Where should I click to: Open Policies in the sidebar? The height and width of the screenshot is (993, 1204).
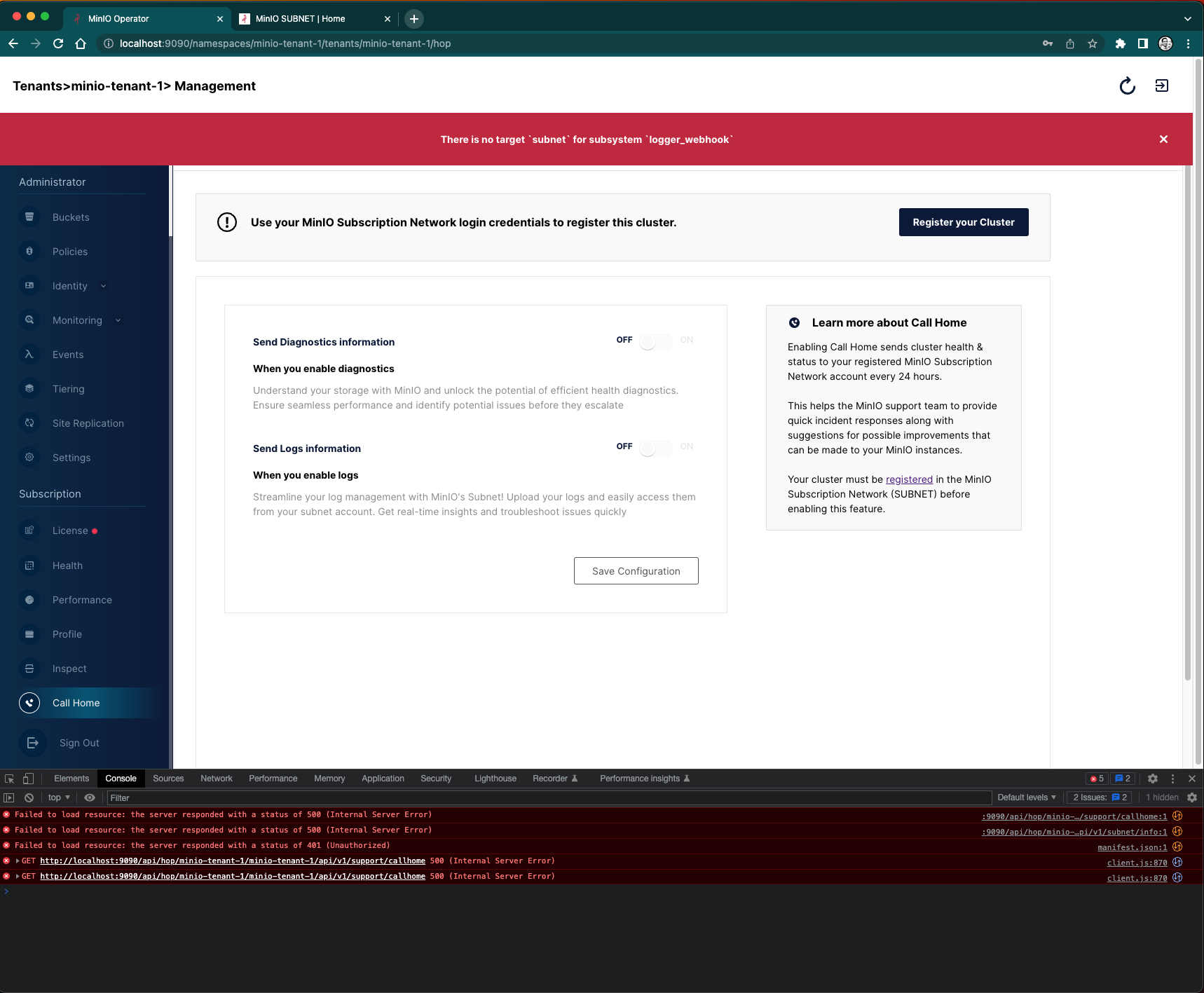(70, 252)
